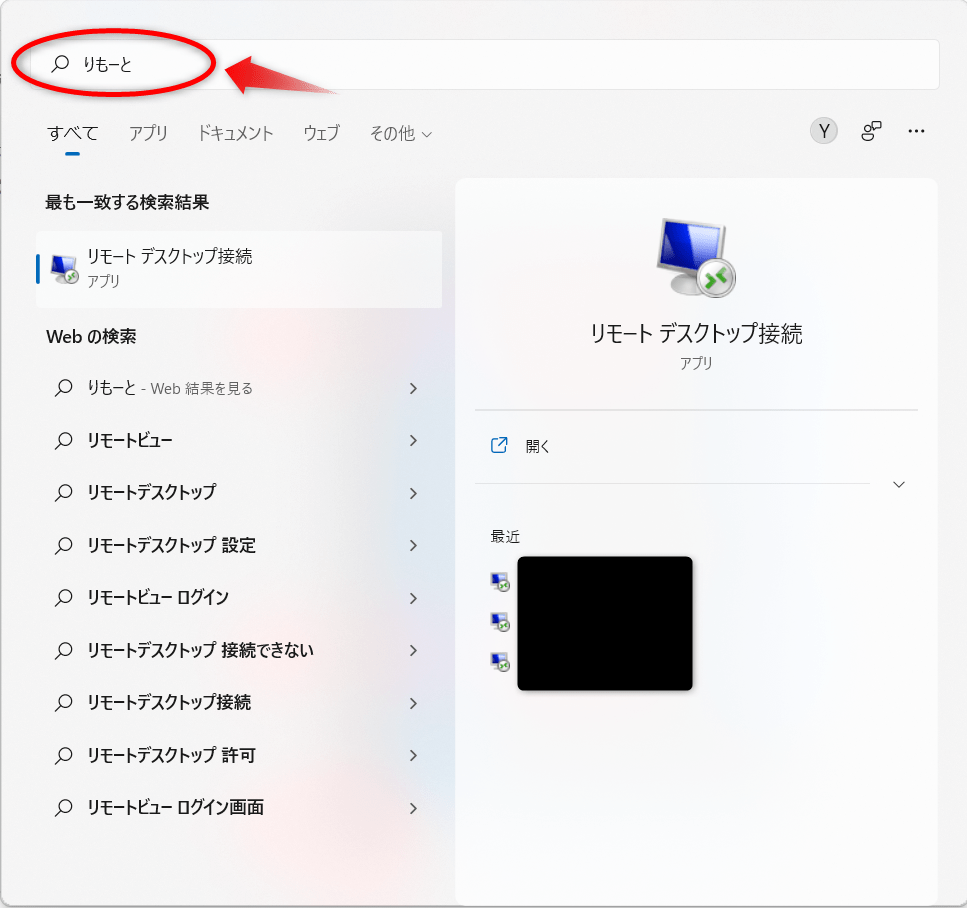Expand arrow for リモートデスクトップ suggestion
Screen dimensions: 967x908
pos(413,493)
